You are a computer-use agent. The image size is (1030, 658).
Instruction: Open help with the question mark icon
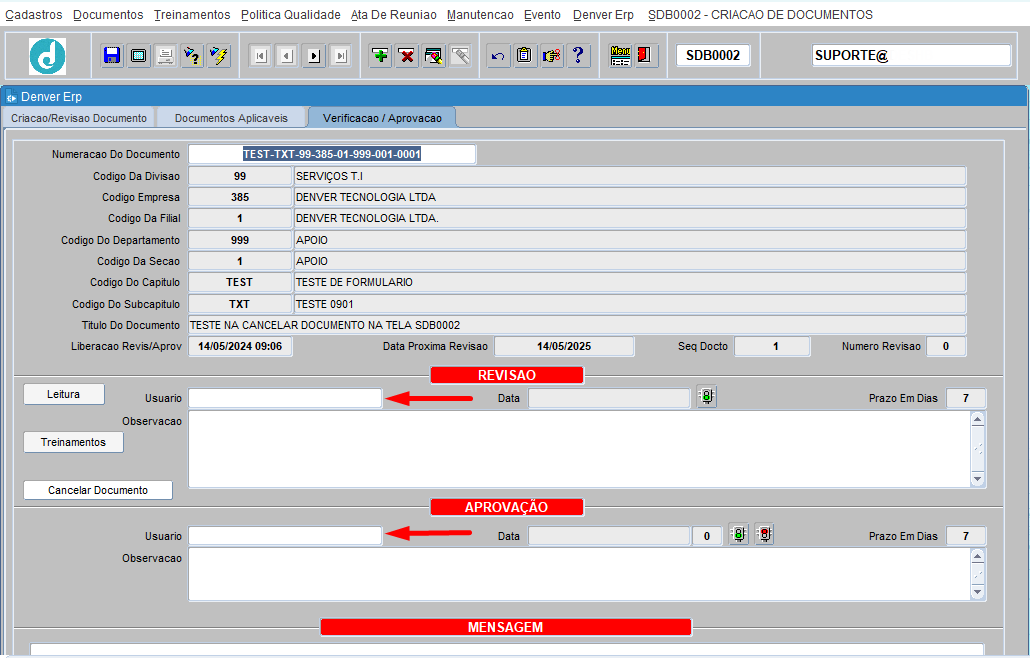click(x=578, y=56)
